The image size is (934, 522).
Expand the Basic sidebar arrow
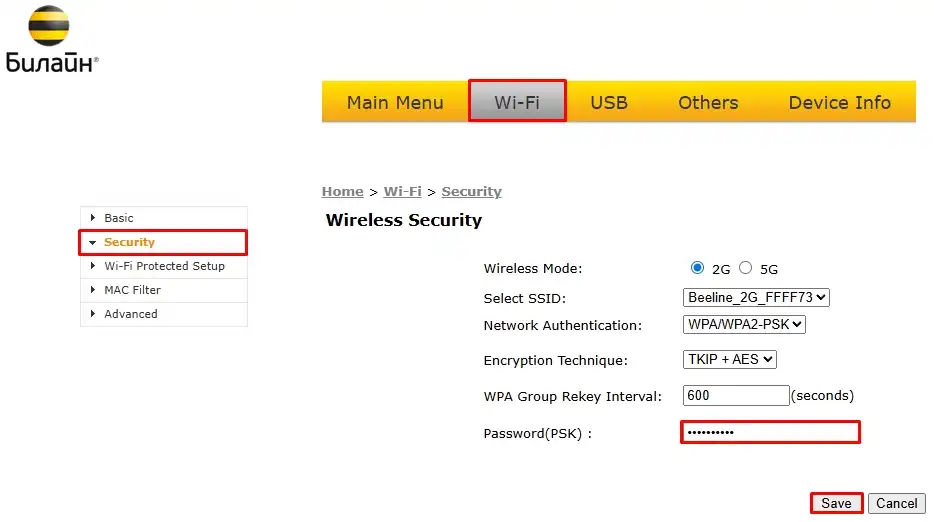93,218
